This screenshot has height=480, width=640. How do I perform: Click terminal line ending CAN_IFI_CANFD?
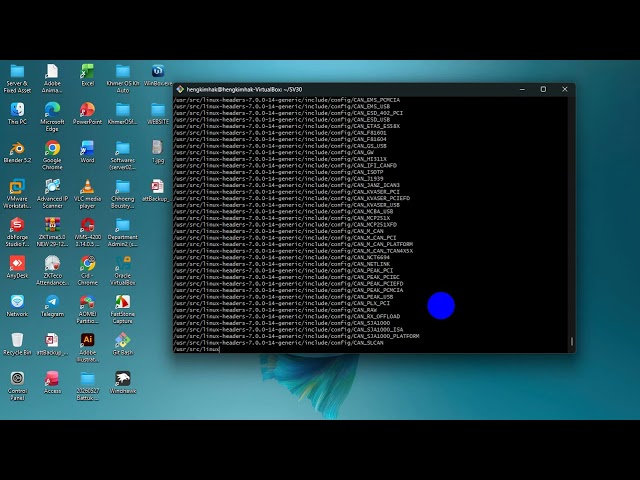tap(285, 166)
